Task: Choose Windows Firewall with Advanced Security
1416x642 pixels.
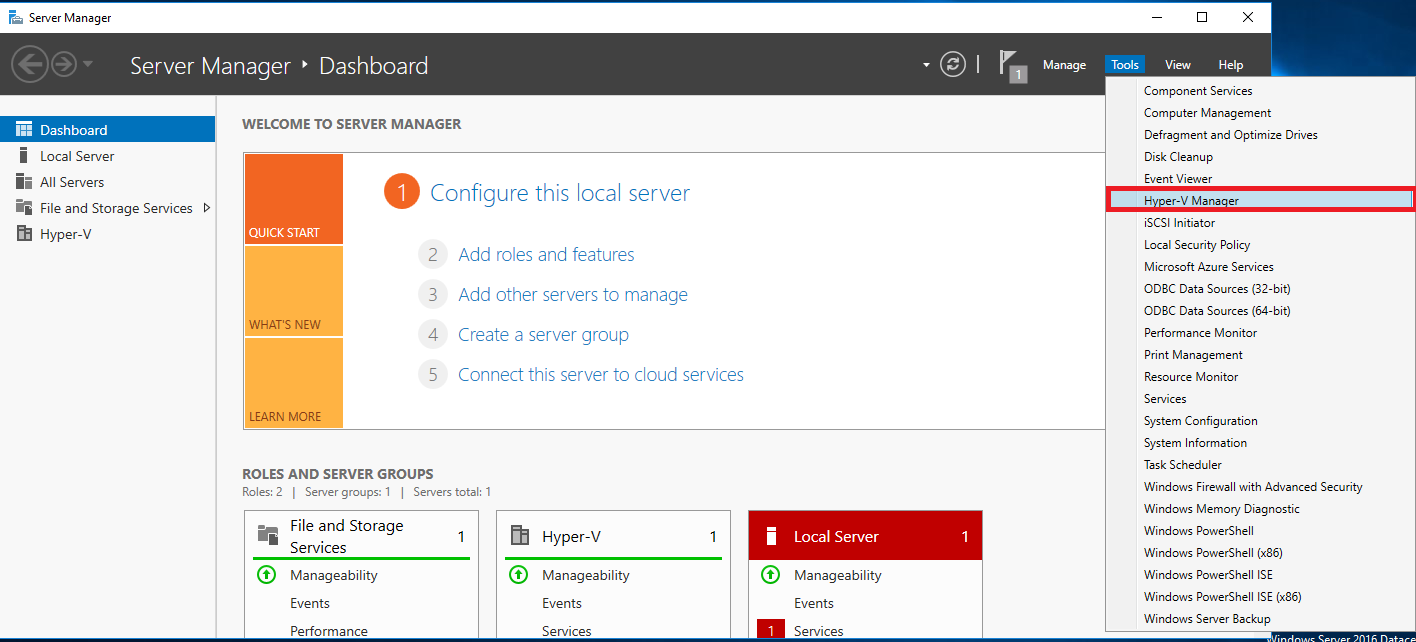Action: tap(1260, 487)
